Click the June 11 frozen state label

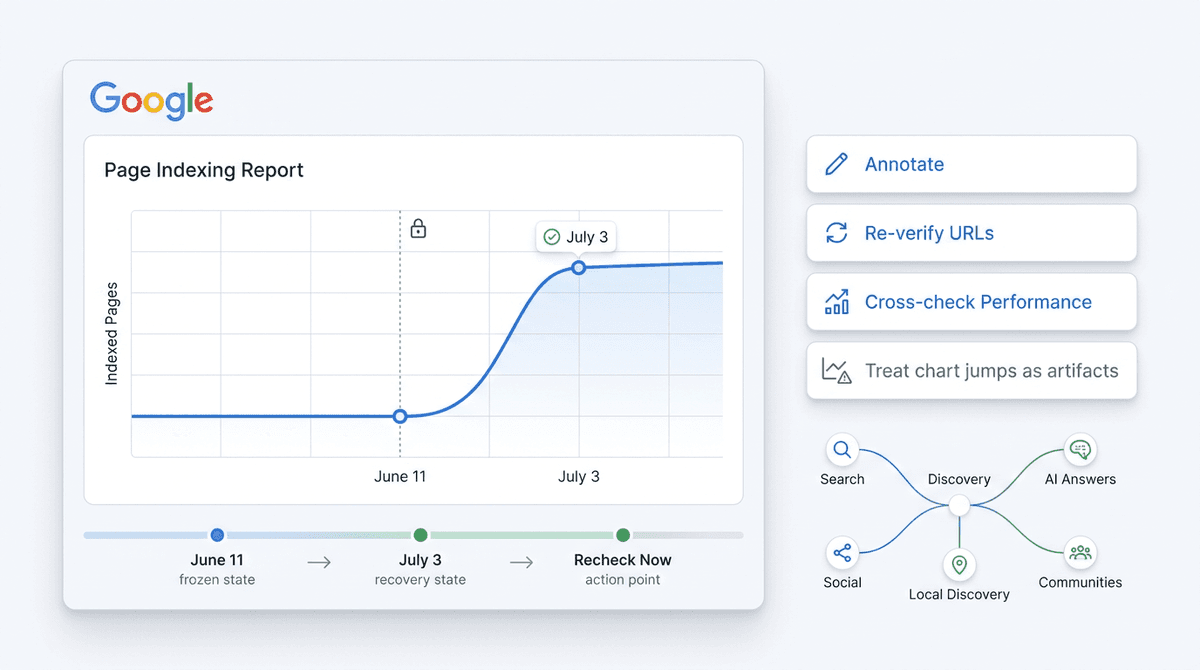217,569
